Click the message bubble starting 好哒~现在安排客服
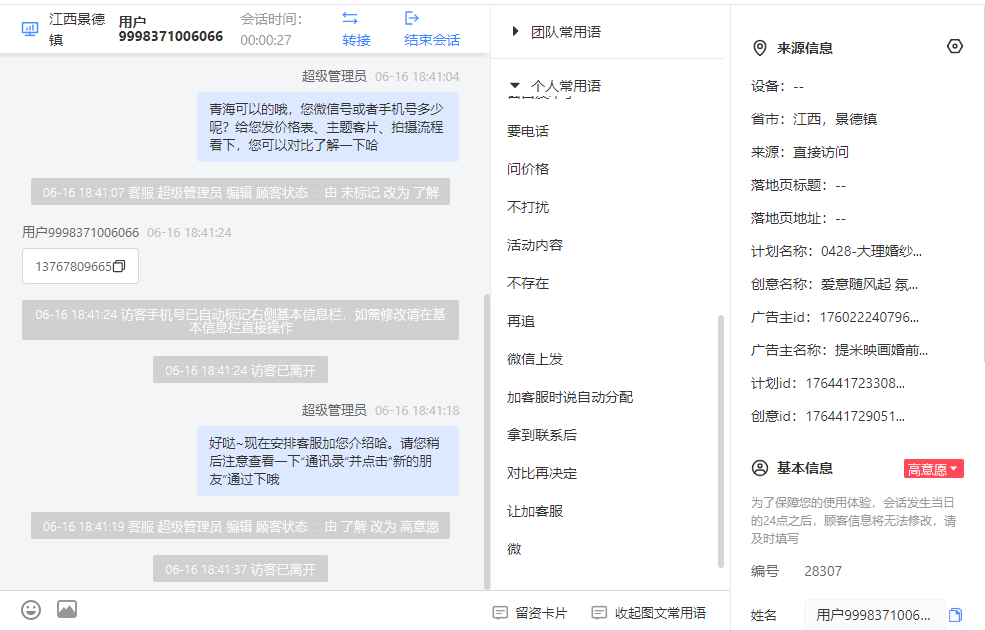 (x=328, y=461)
